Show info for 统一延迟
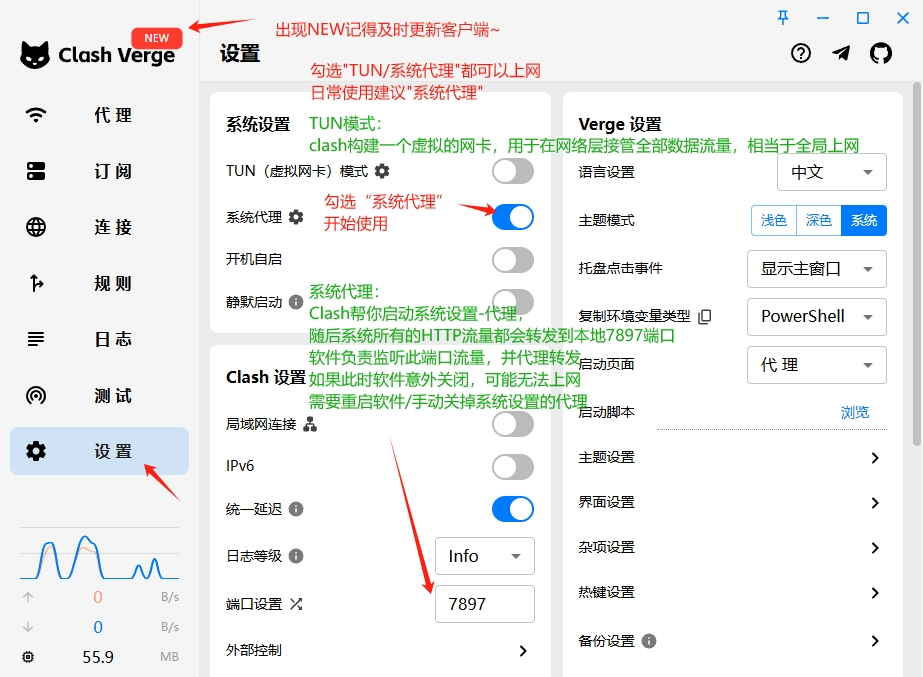 [296, 509]
